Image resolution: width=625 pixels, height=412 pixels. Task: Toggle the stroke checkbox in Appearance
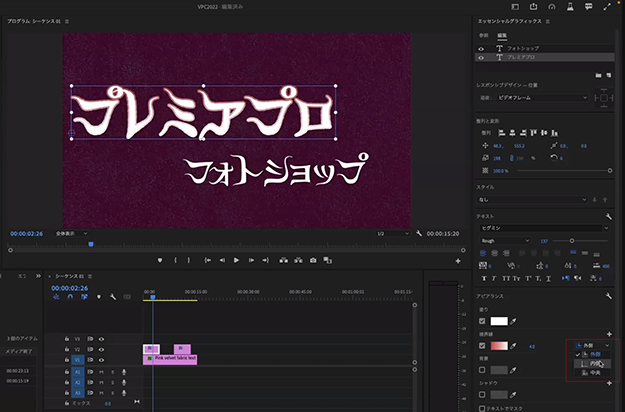point(482,346)
